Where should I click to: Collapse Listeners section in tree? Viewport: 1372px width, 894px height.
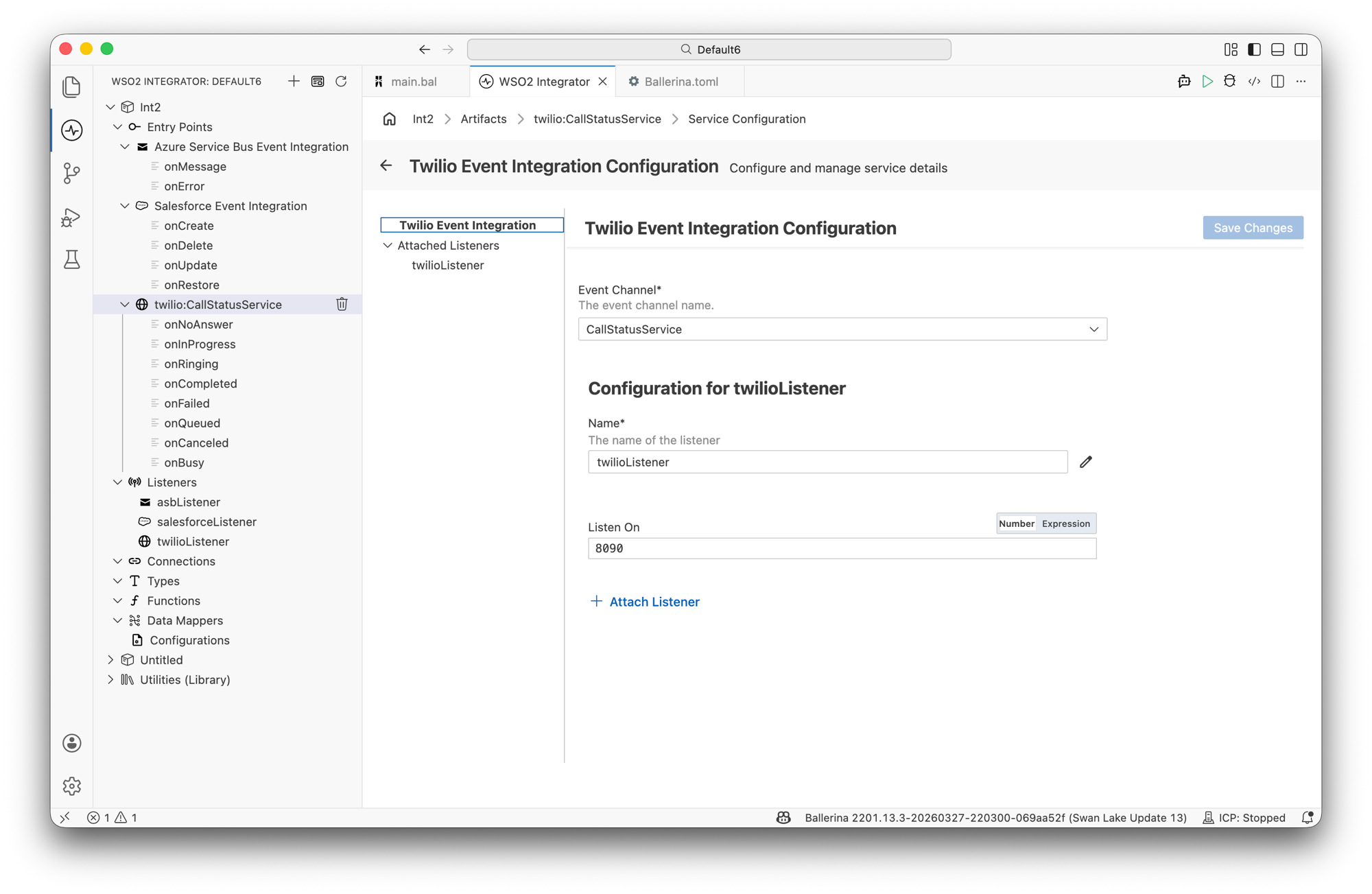click(x=118, y=482)
